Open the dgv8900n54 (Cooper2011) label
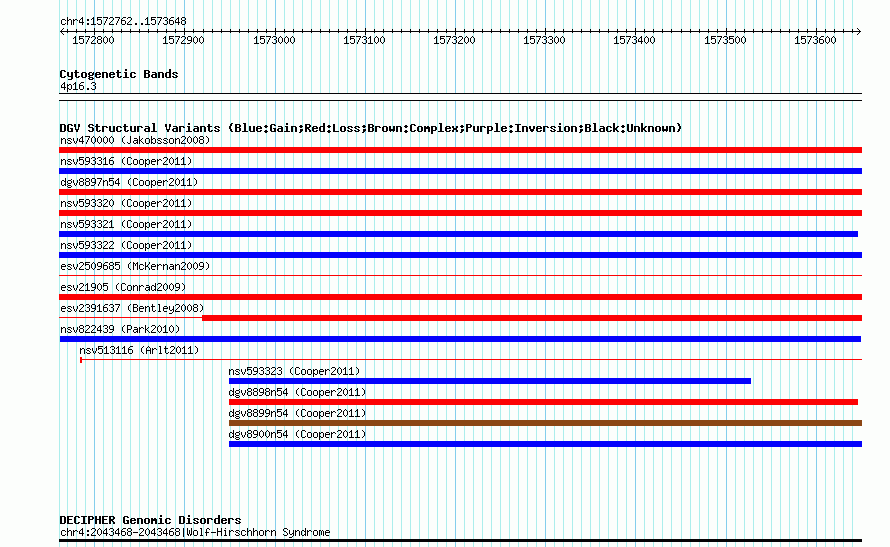The width and height of the screenshot is (890, 547). tap(297, 434)
